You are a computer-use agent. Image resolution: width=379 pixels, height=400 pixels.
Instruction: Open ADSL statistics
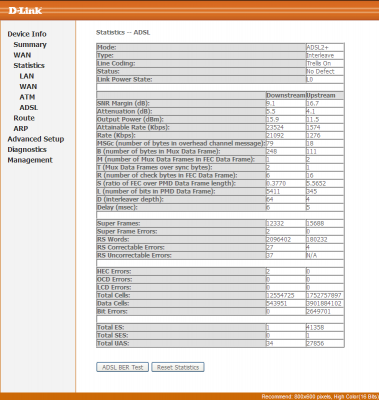click(29, 108)
